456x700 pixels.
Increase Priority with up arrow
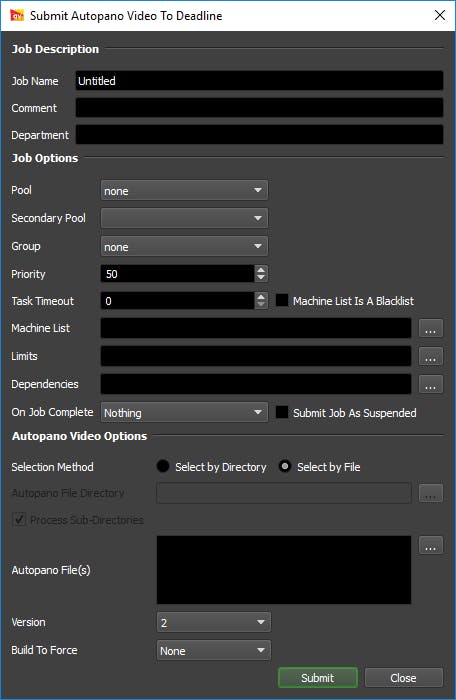[261, 270]
